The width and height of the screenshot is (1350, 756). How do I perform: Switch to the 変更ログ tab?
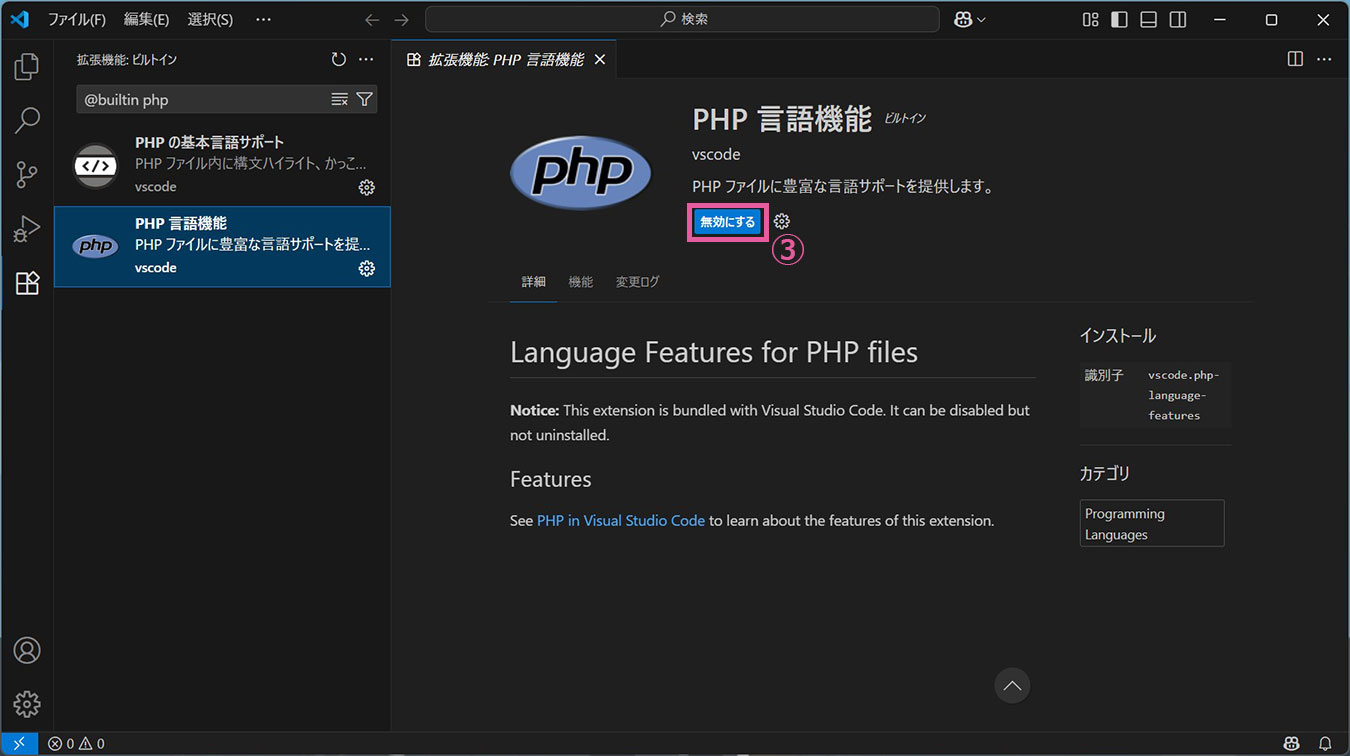638,282
